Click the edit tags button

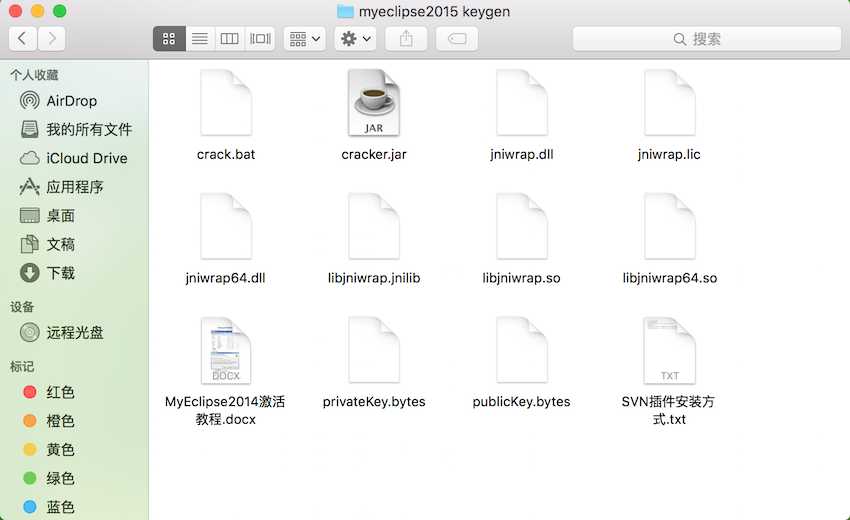pyautogui.click(x=457, y=38)
